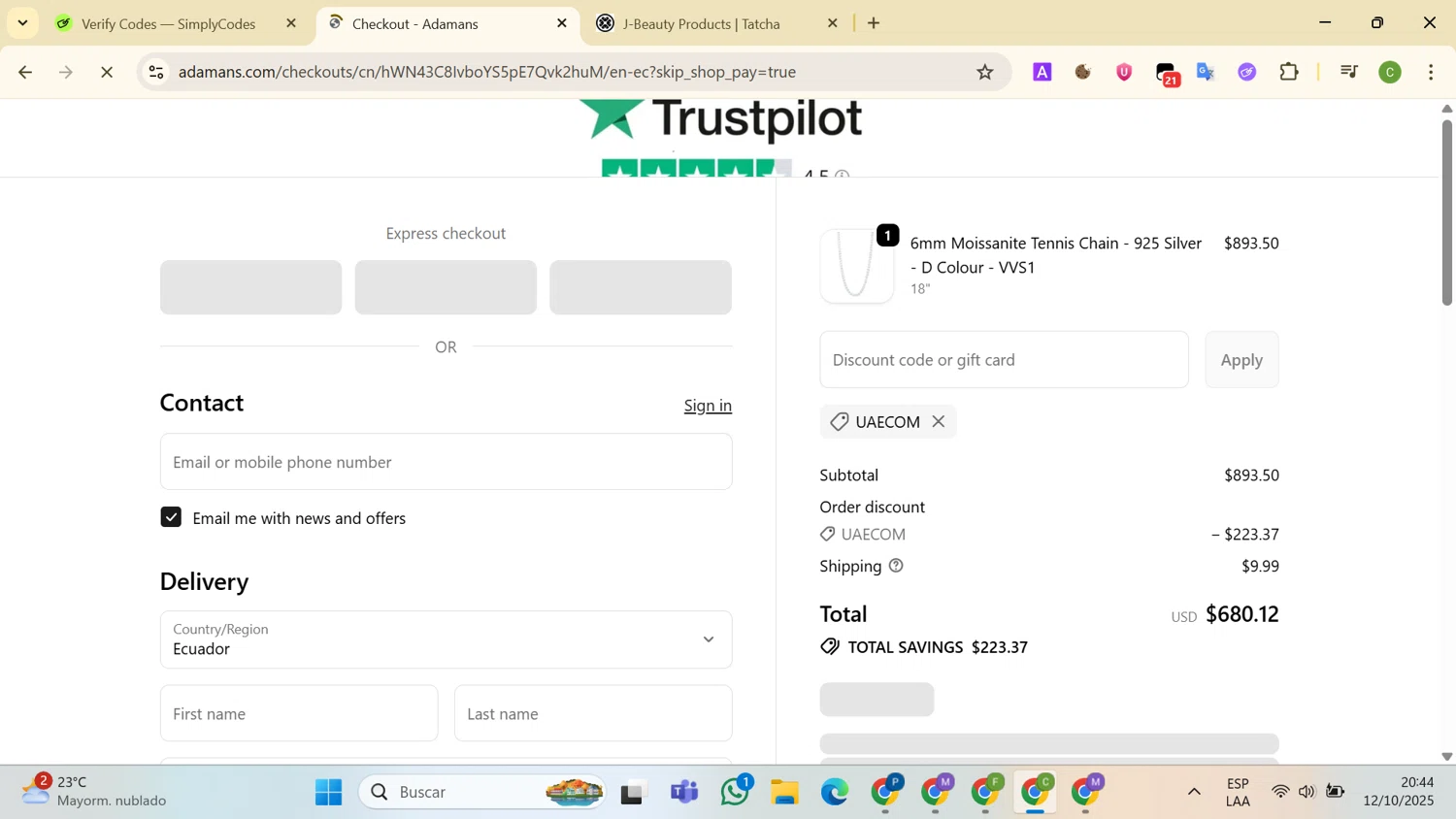
Task: Click the Shipping help question mark icon
Action: 896,566
